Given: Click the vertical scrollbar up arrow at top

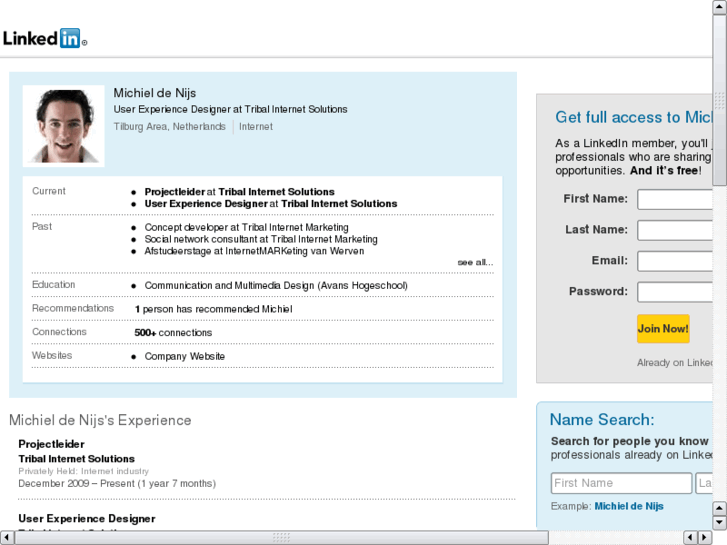Looking at the screenshot, I should pyautogui.click(x=719, y=7).
